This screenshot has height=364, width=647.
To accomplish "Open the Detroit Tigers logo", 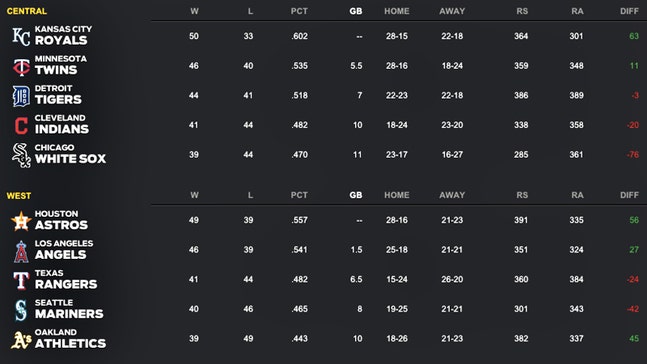I will point(21,96).
